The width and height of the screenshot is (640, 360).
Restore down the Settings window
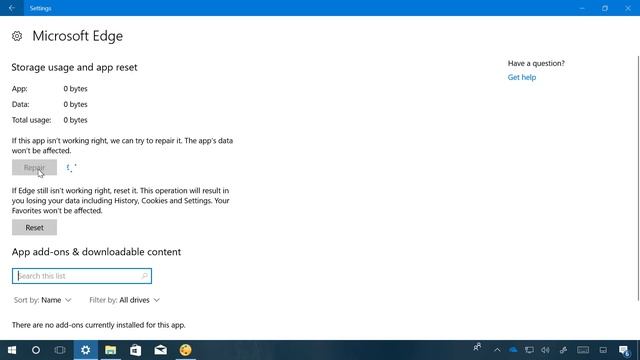(x=605, y=8)
